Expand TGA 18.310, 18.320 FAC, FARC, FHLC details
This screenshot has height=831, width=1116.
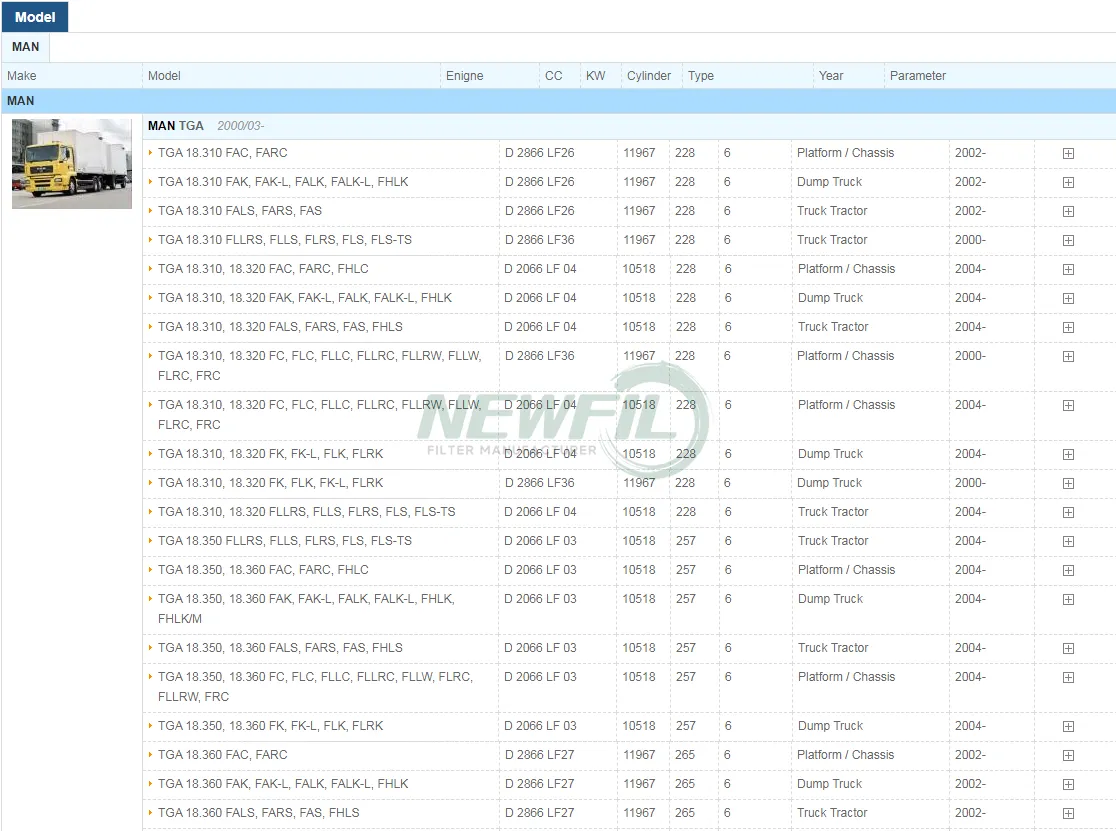(1068, 270)
